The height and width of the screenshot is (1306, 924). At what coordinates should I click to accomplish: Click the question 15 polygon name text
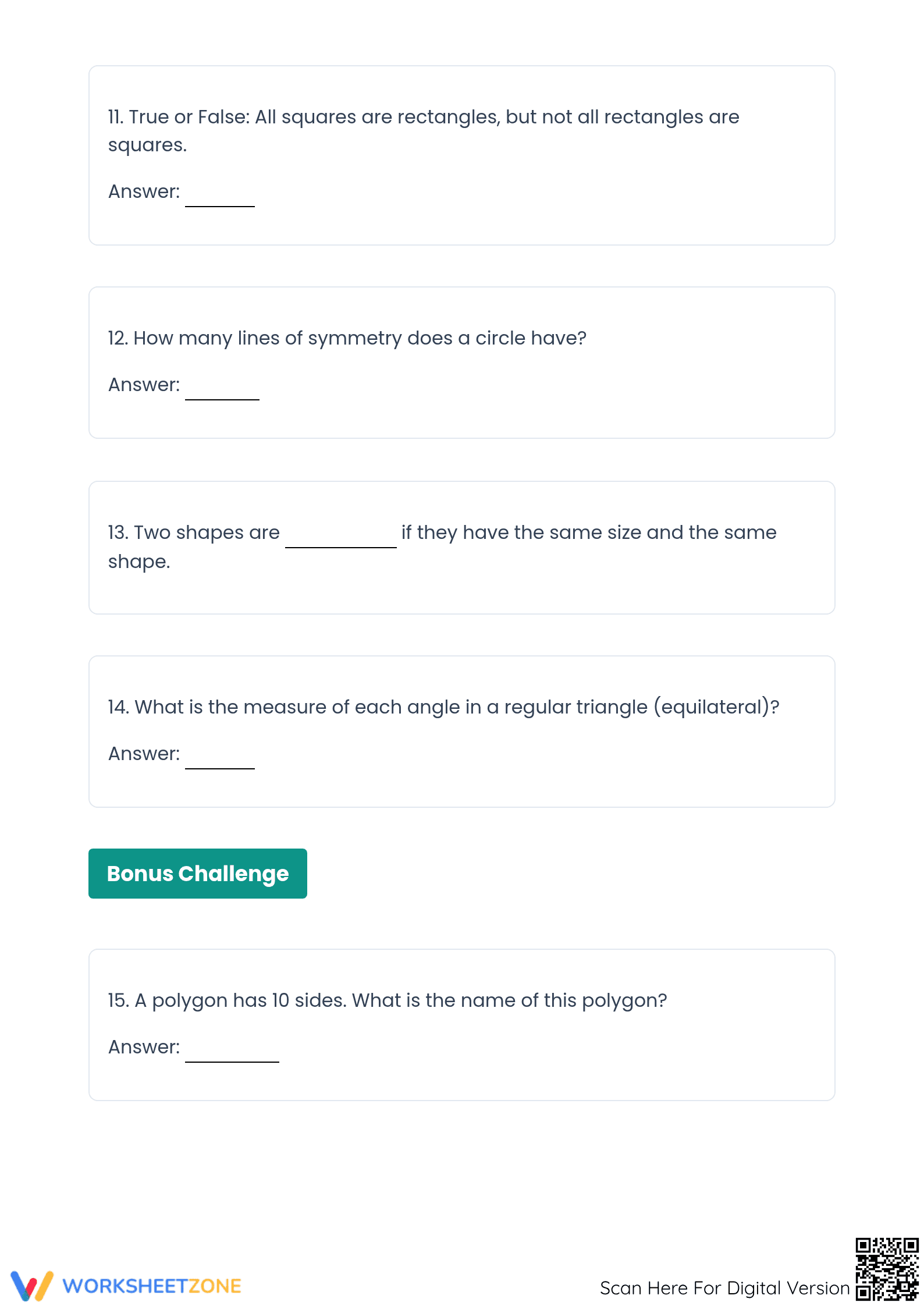point(388,1000)
